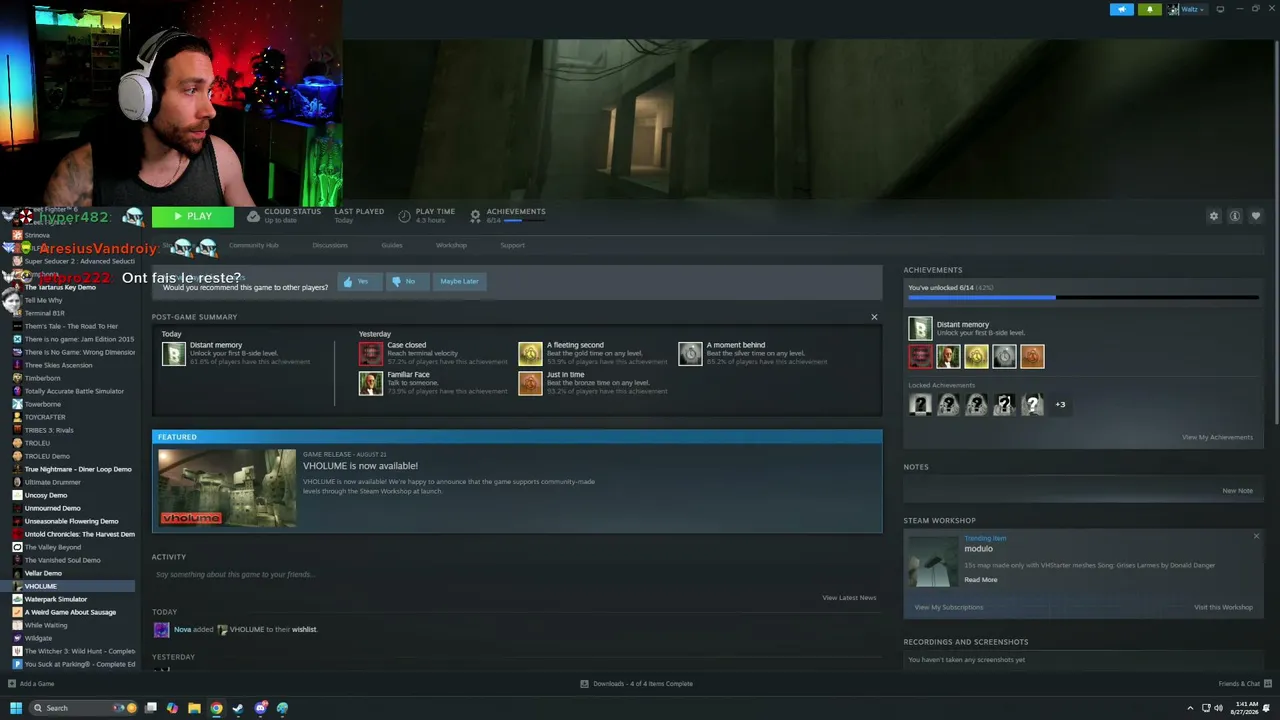The height and width of the screenshot is (720, 1280).
Task: Open the game info icon
Action: pyautogui.click(x=1235, y=216)
